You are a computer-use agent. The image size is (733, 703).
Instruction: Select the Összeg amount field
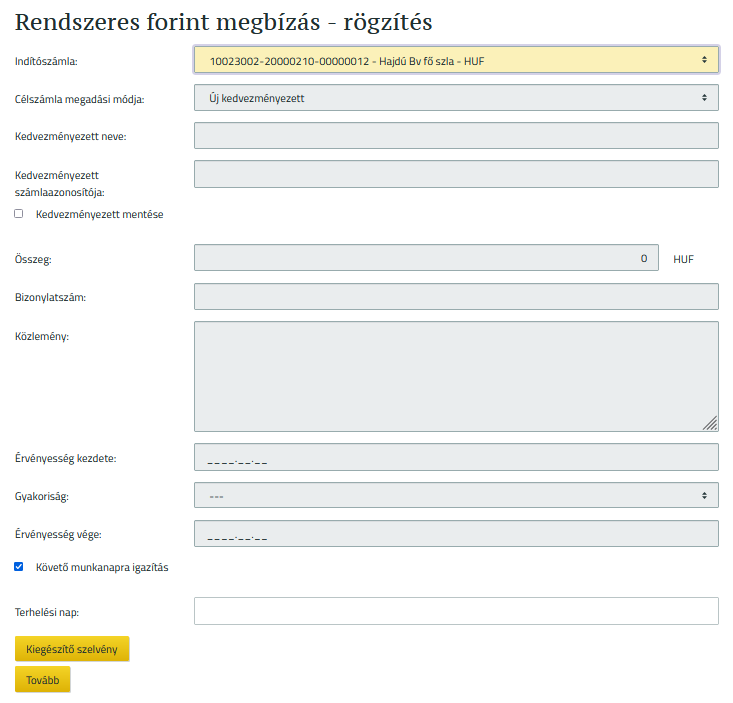(x=426, y=258)
